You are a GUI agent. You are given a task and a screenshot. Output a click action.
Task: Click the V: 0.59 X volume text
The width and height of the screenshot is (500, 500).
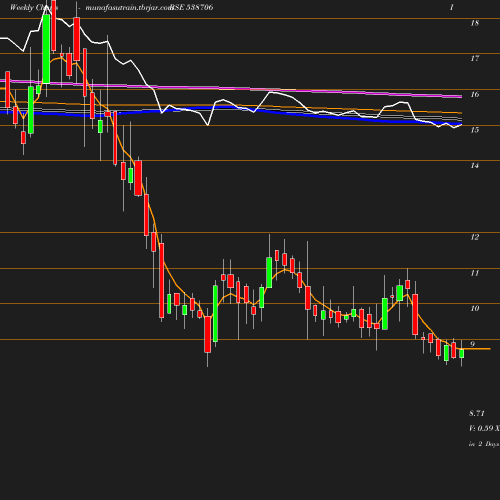coord(484,428)
